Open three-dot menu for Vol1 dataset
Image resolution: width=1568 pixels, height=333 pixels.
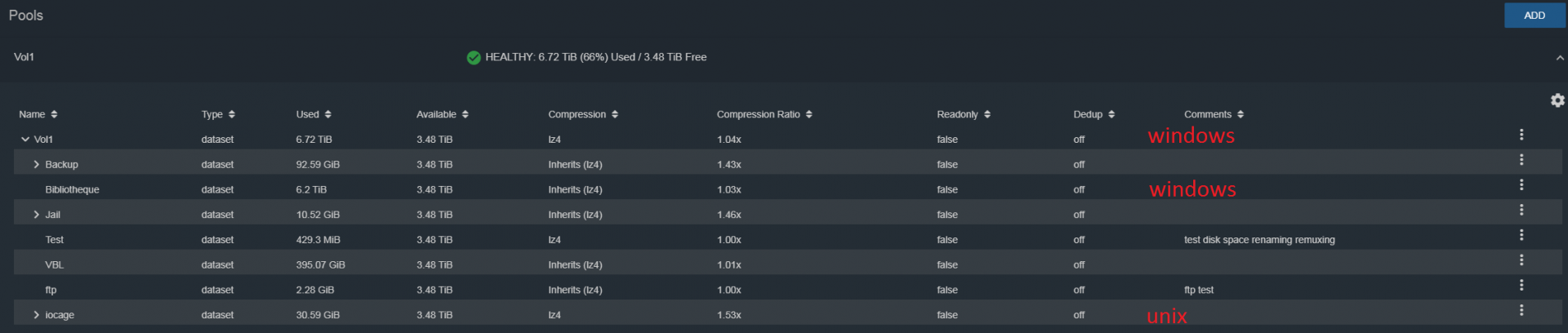click(x=1521, y=135)
